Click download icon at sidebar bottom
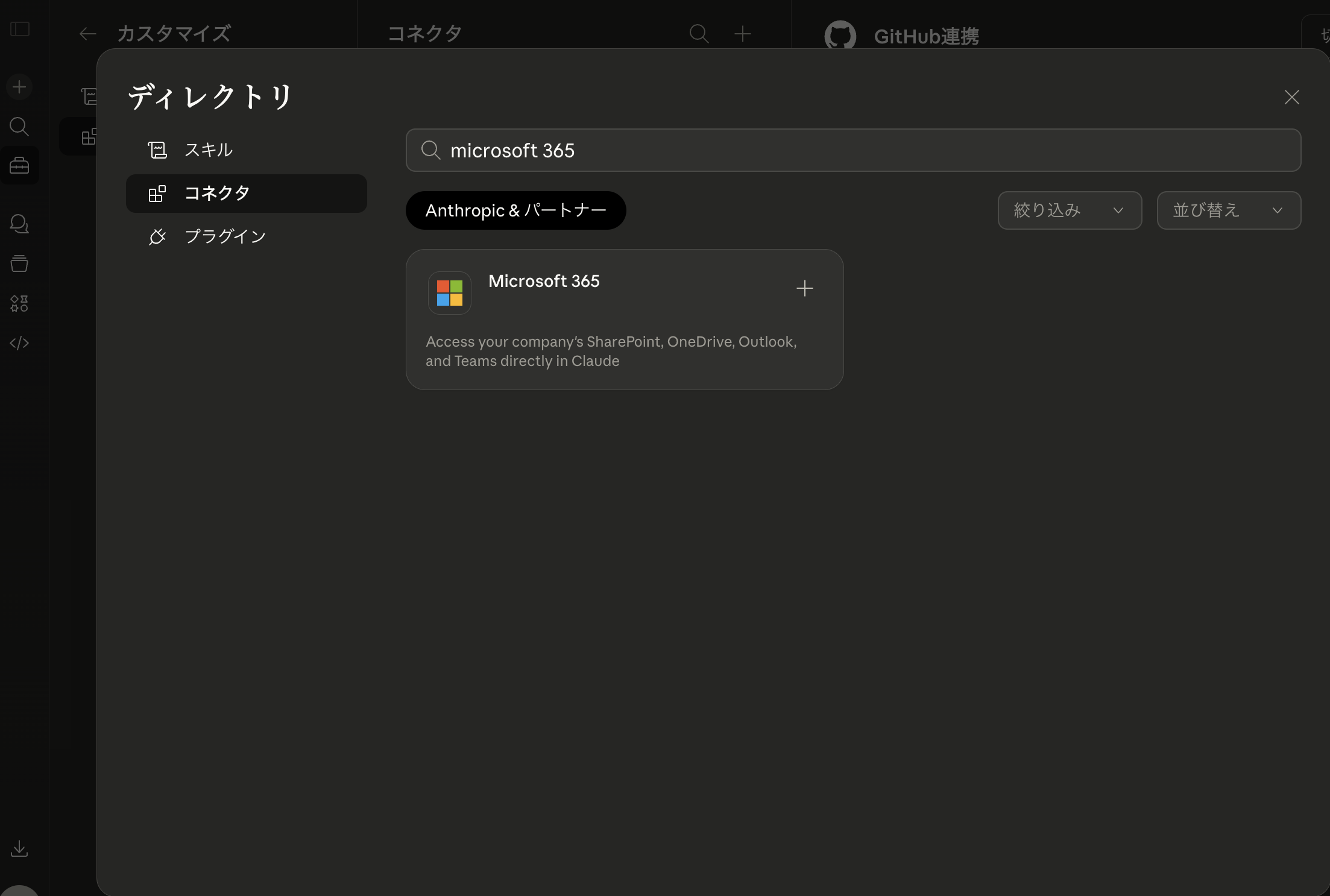This screenshot has width=1330, height=896. pos(19,848)
